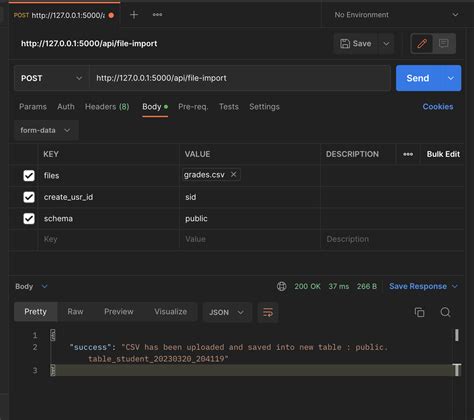Copy response with copy icon

[419, 312]
